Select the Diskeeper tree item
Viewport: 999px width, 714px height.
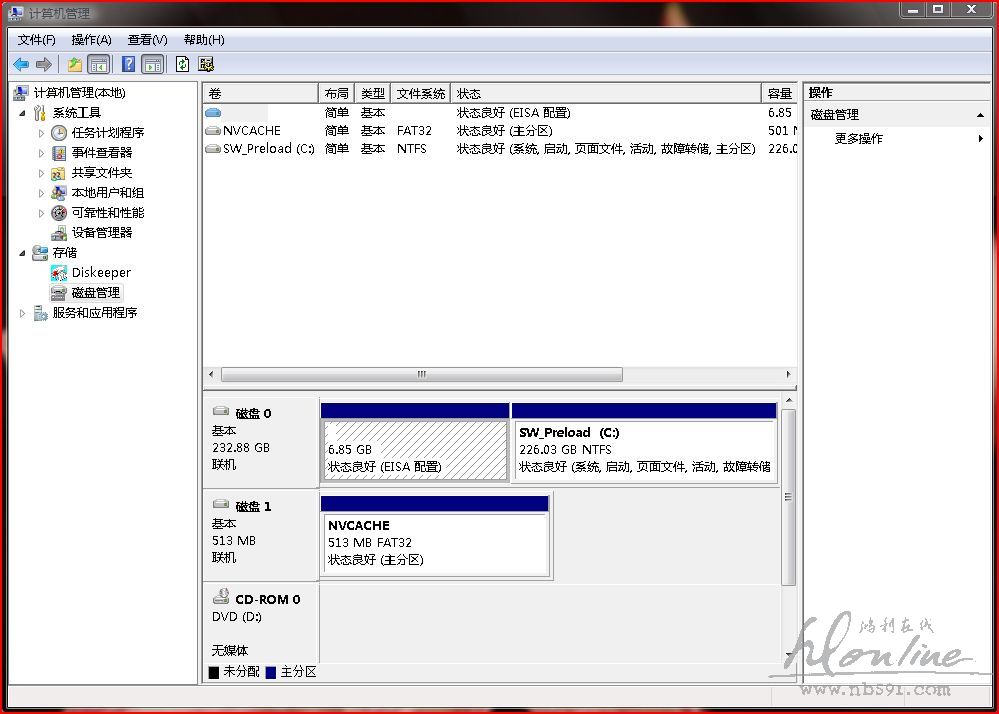click(x=101, y=272)
